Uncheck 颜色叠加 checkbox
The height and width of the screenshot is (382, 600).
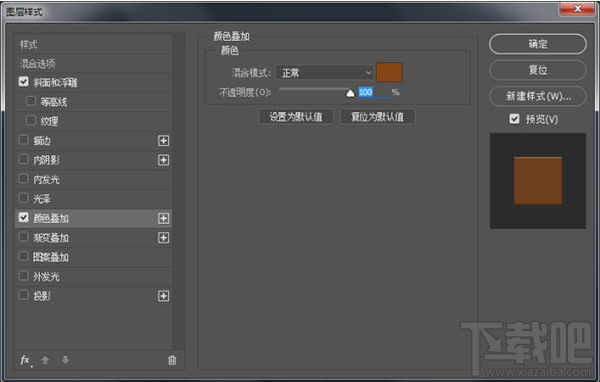pyautogui.click(x=23, y=217)
